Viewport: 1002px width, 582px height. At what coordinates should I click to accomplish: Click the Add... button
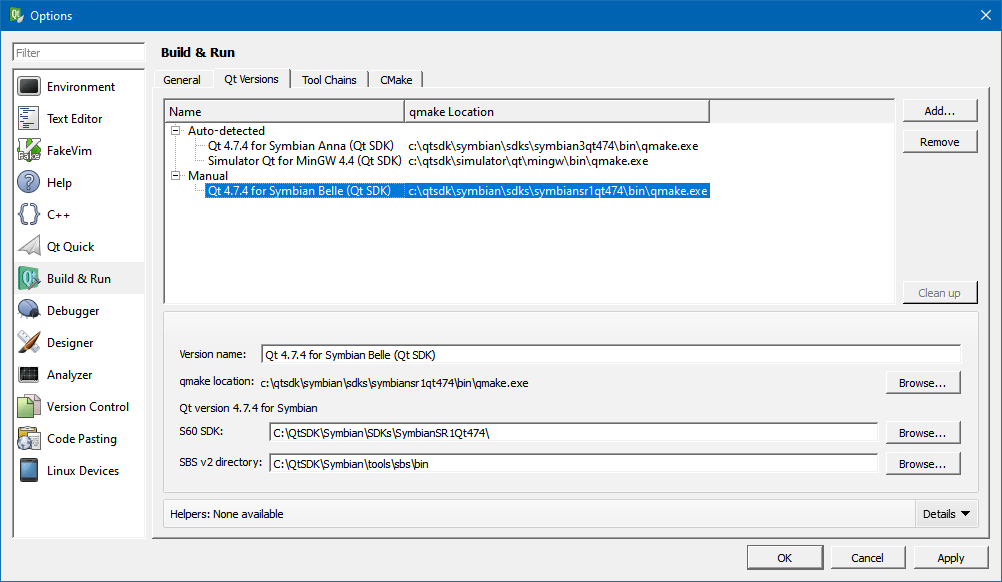(x=939, y=111)
